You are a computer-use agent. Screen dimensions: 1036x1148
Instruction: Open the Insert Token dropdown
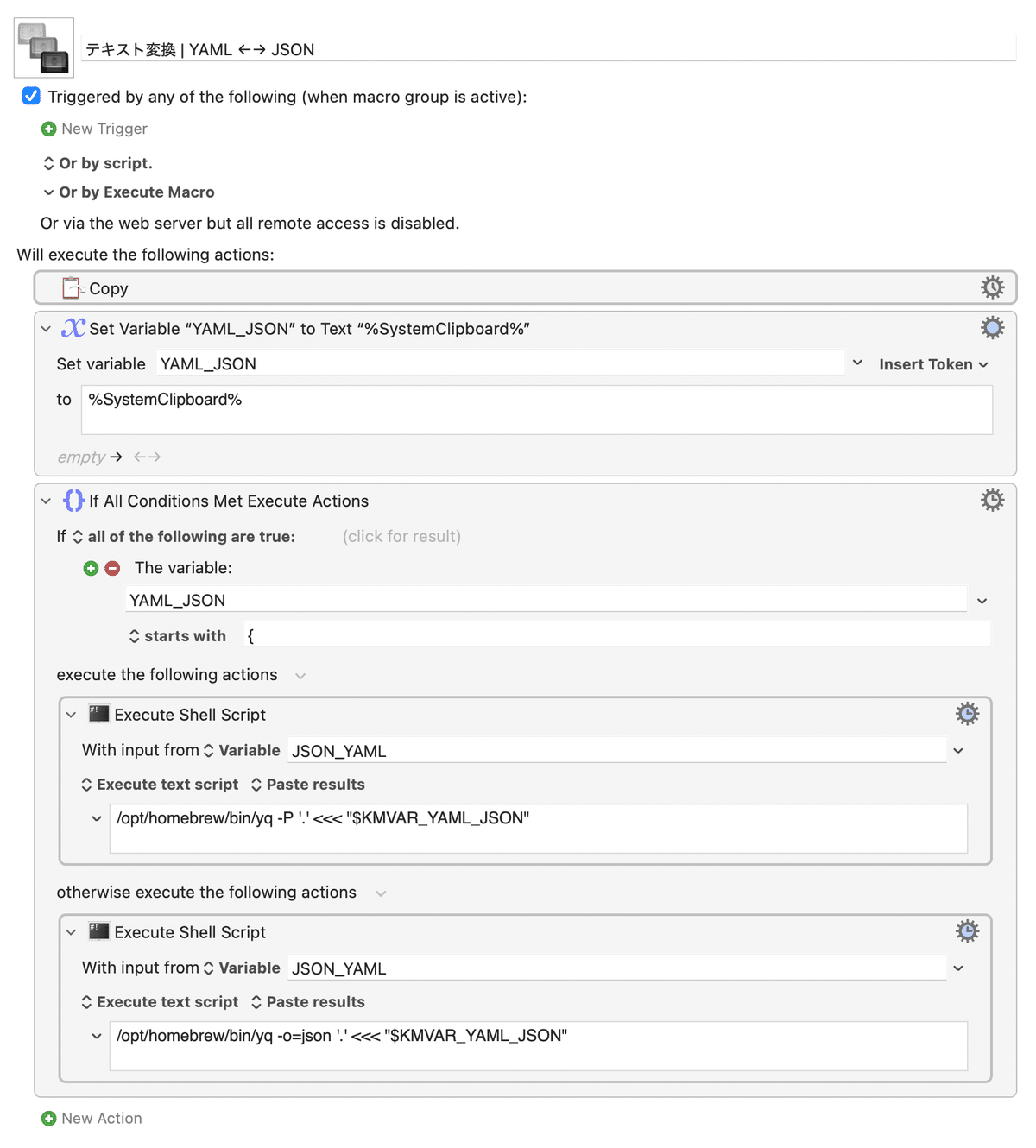click(x=933, y=363)
